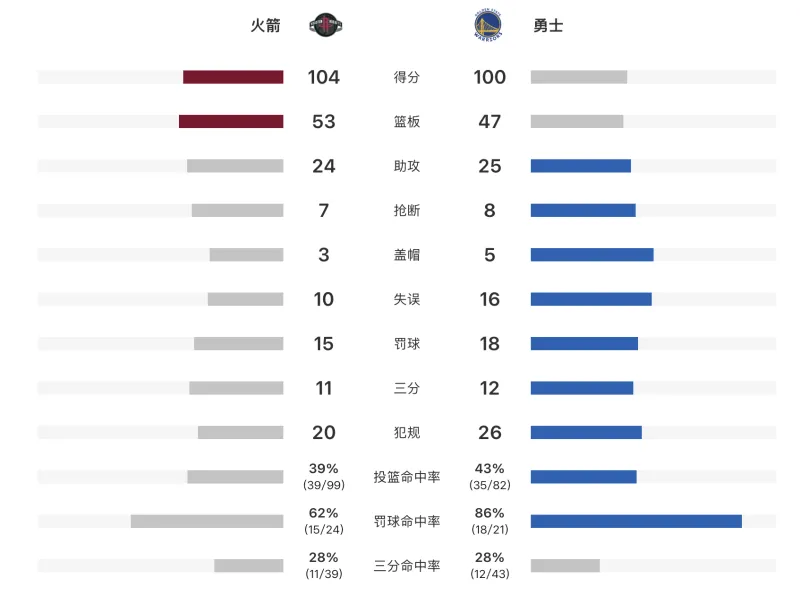Viewport: 800px width, 604px height.
Task: Click the 投篮命中率 label
Action: tap(407, 477)
